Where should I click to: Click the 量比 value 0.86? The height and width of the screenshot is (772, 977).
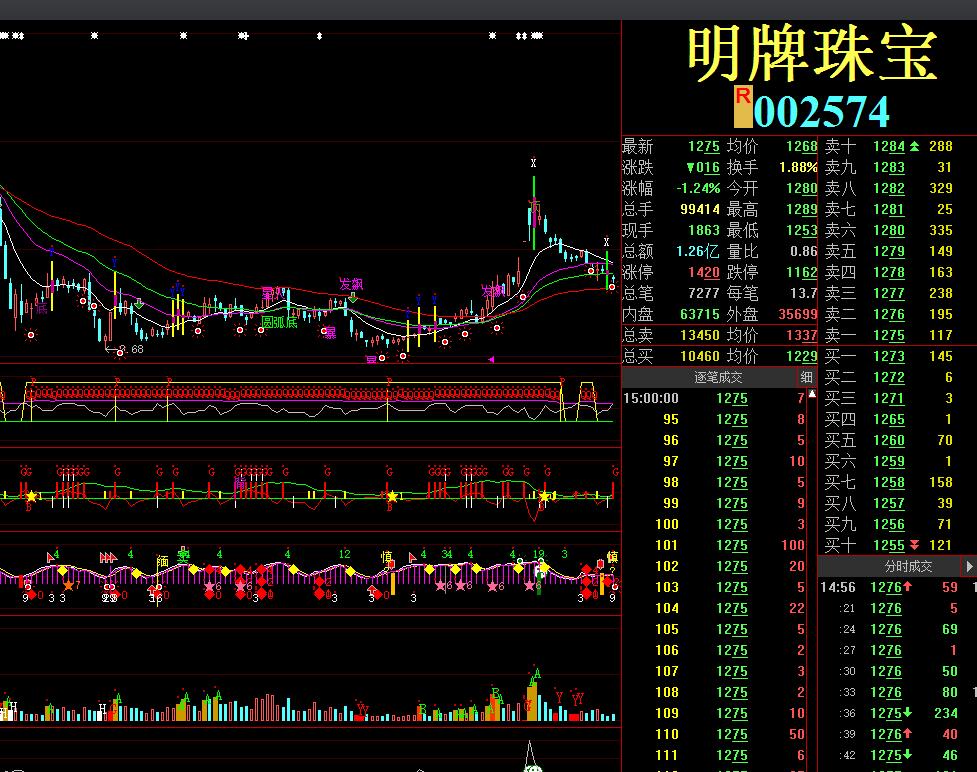tap(803, 251)
